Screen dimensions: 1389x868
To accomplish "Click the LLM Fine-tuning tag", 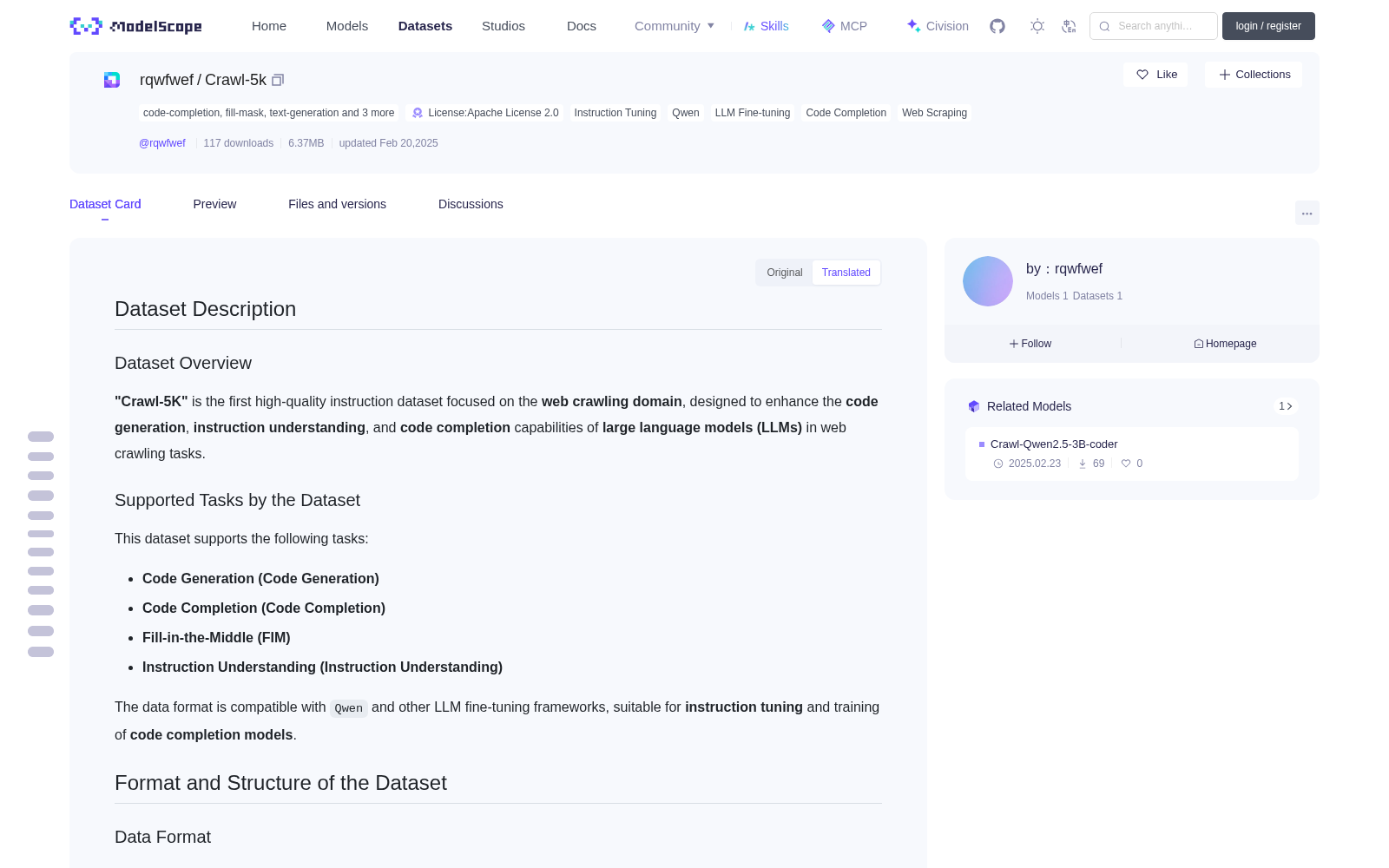I will pyautogui.click(x=753, y=113).
